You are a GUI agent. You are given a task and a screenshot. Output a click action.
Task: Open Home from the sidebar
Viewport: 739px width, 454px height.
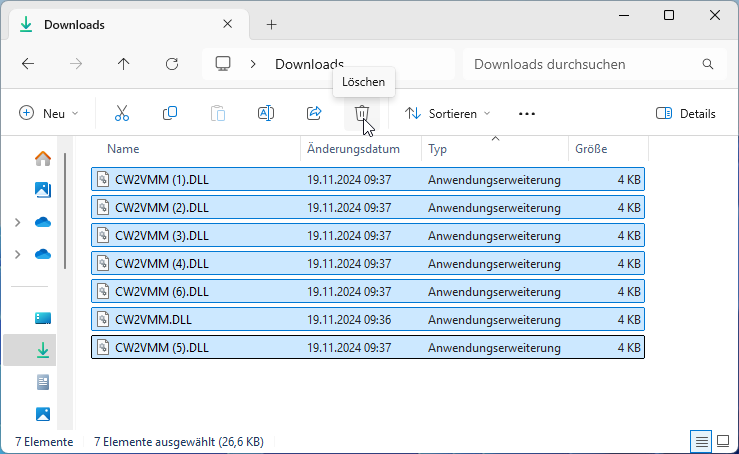tap(43, 158)
